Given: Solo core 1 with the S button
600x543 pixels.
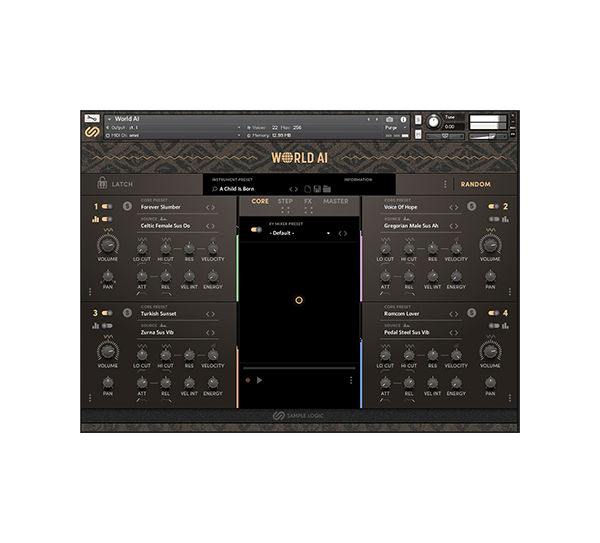Looking at the screenshot, I should pos(127,207).
